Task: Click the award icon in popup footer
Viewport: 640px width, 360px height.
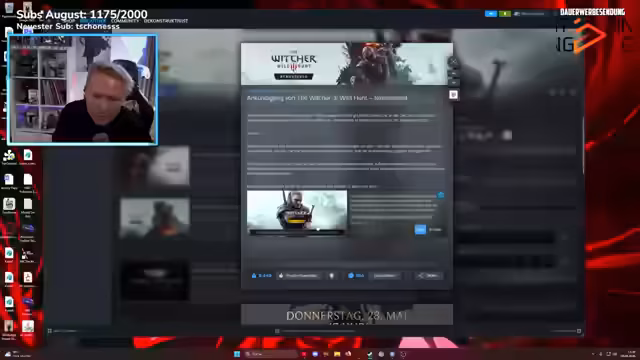Action: tap(332, 276)
